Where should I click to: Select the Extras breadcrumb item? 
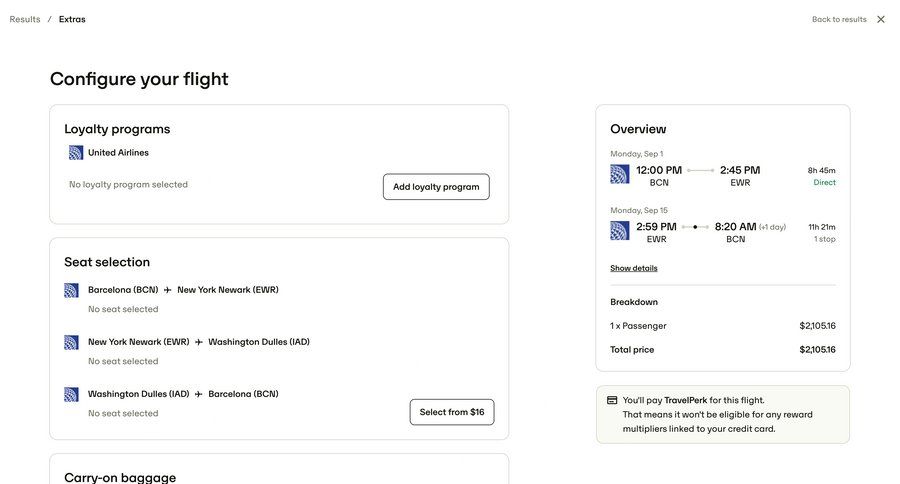pyautogui.click(x=72, y=19)
